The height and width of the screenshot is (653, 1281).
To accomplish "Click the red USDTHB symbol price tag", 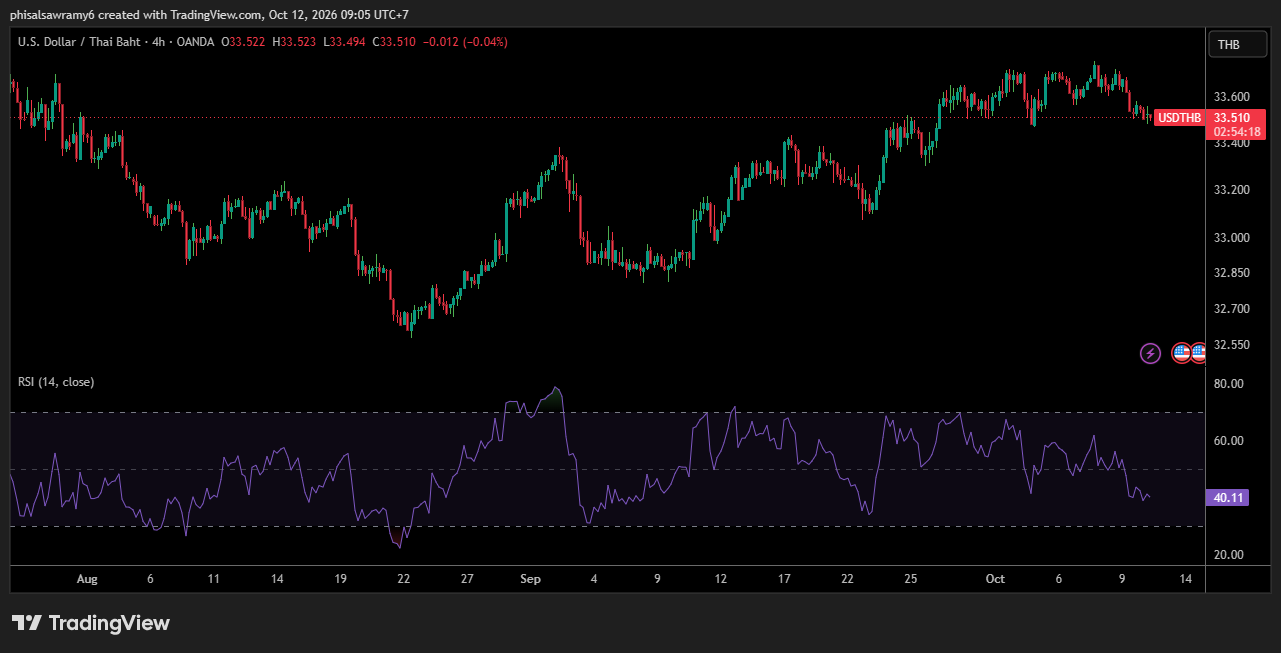I will pos(1180,118).
